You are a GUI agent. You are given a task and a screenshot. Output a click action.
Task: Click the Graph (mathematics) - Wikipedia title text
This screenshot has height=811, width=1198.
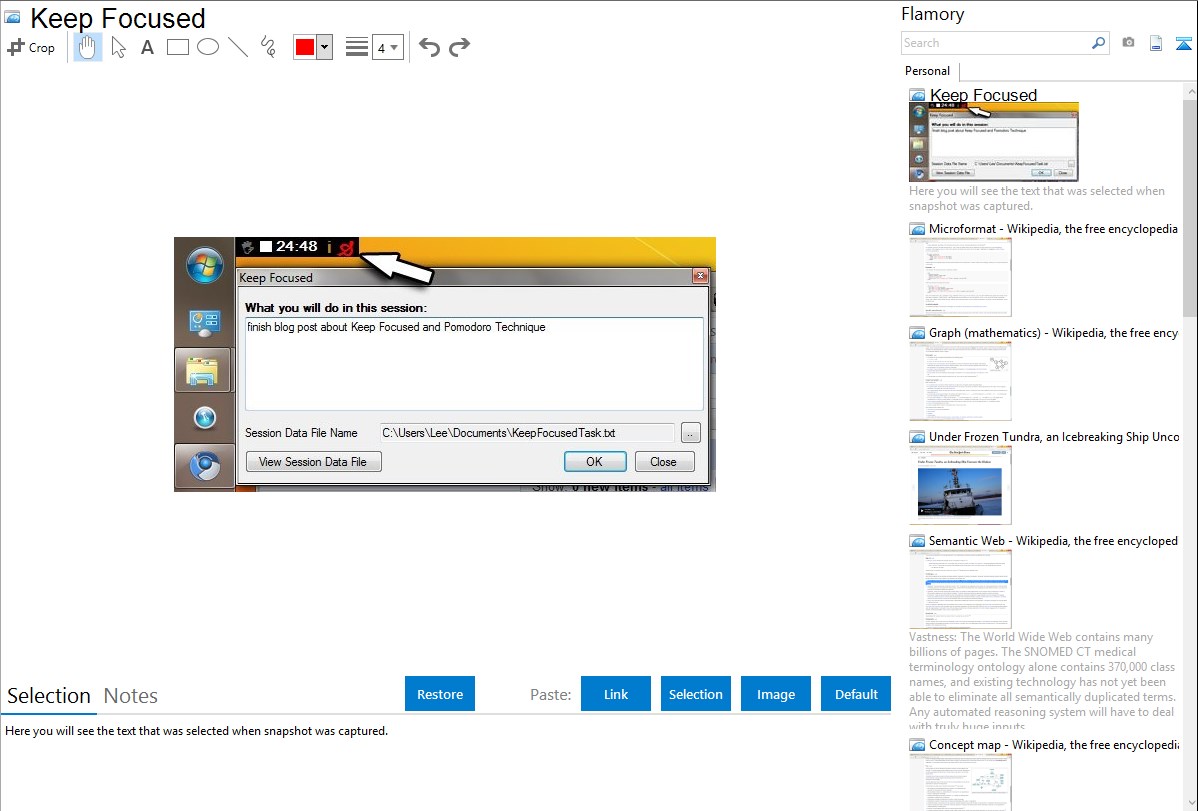[x=1053, y=333]
